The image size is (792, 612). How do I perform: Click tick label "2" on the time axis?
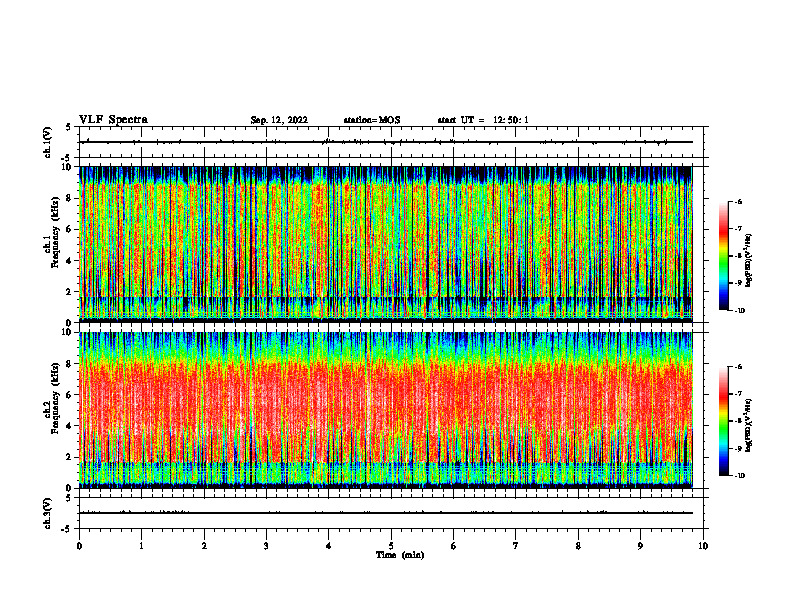click(x=204, y=546)
